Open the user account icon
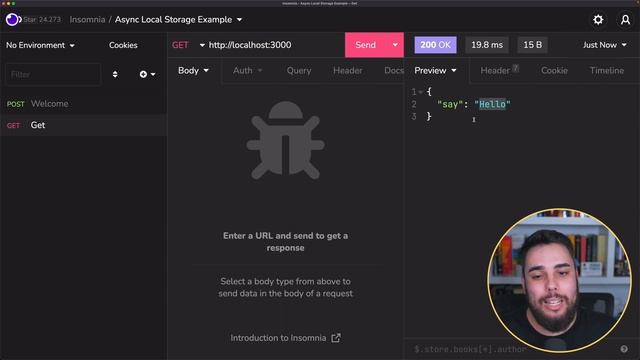This screenshot has height=360, width=640. (x=625, y=20)
